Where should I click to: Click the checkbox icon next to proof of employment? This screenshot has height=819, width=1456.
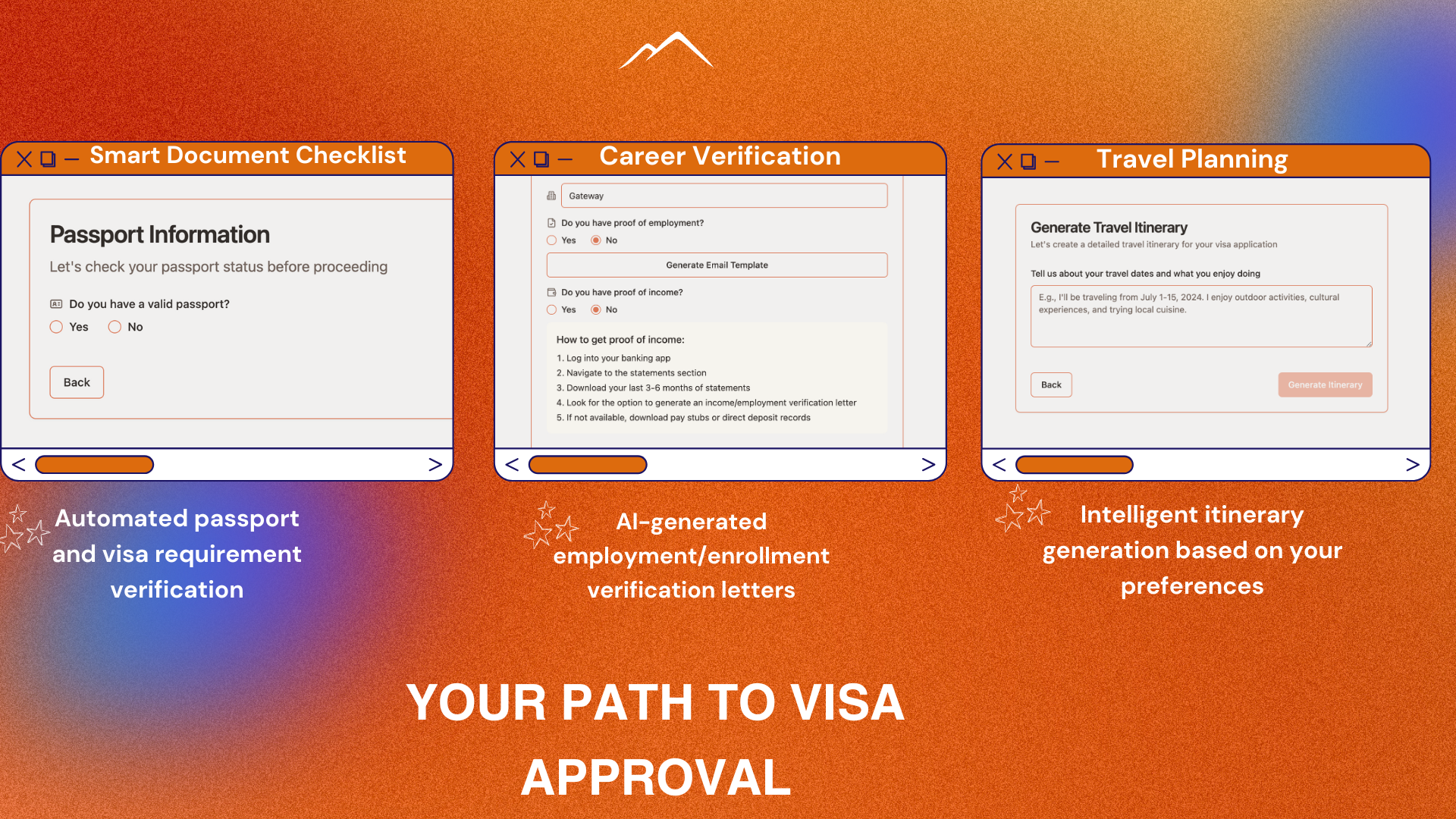pos(550,222)
